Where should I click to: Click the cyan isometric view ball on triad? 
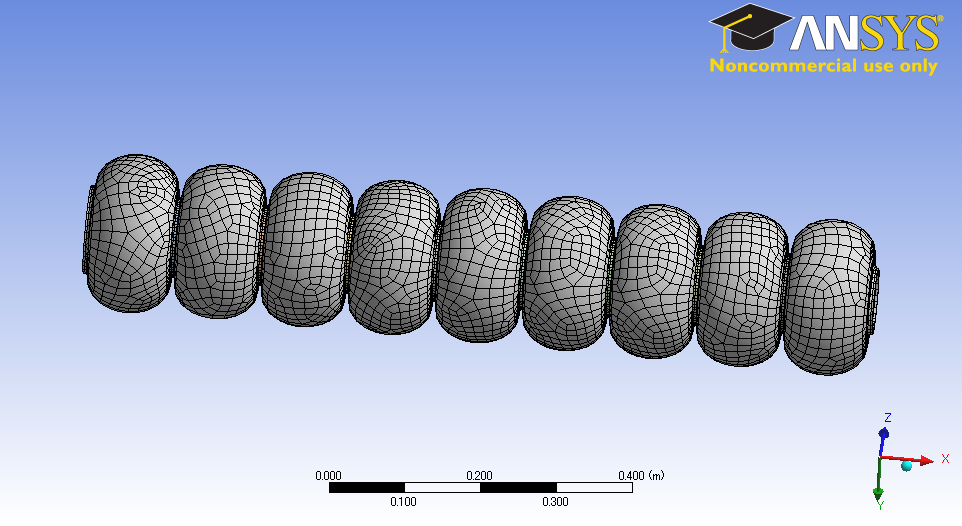(907, 466)
